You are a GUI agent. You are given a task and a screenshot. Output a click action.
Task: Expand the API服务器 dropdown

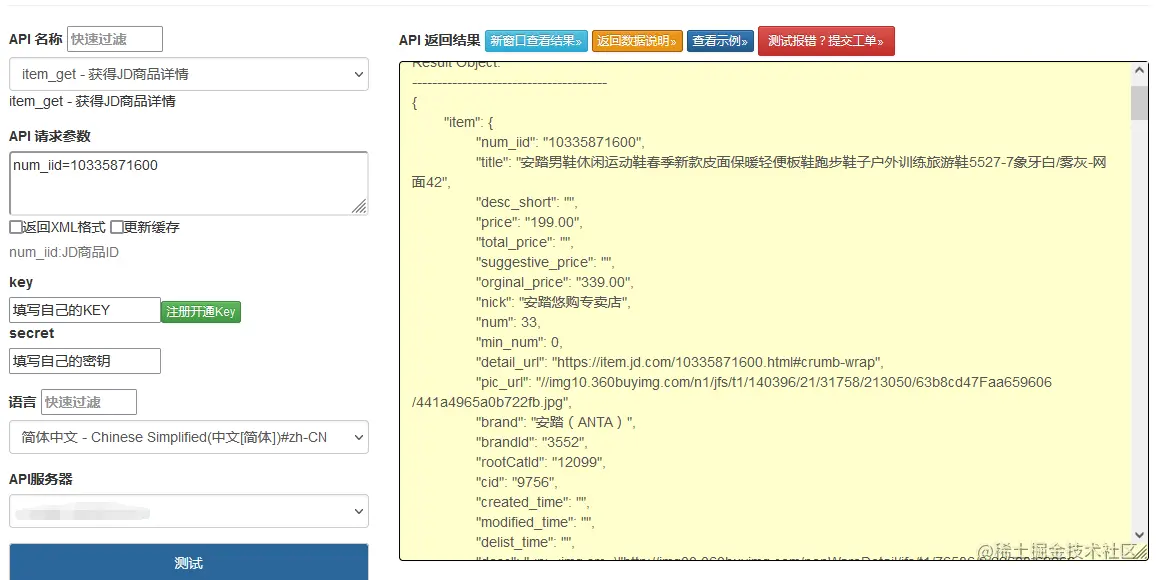click(189, 511)
